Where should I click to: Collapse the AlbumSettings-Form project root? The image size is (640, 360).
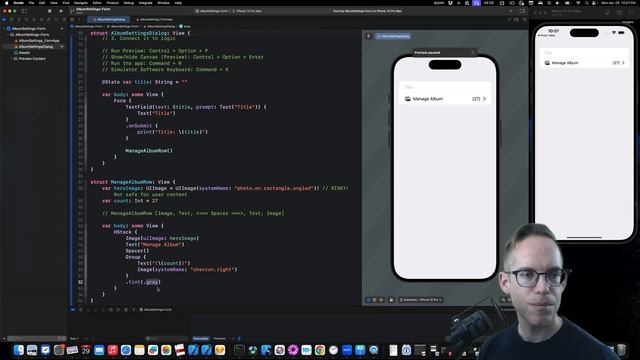click(x=4, y=29)
